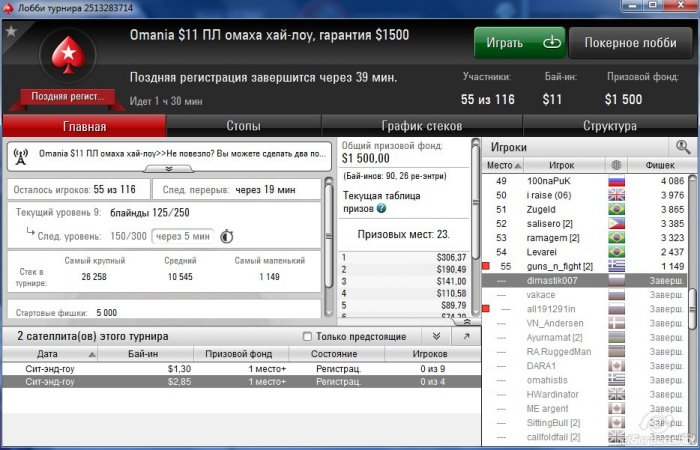Select player 100naPuK row
This screenshot has height=450, width=700.
(x=585, y=181)
